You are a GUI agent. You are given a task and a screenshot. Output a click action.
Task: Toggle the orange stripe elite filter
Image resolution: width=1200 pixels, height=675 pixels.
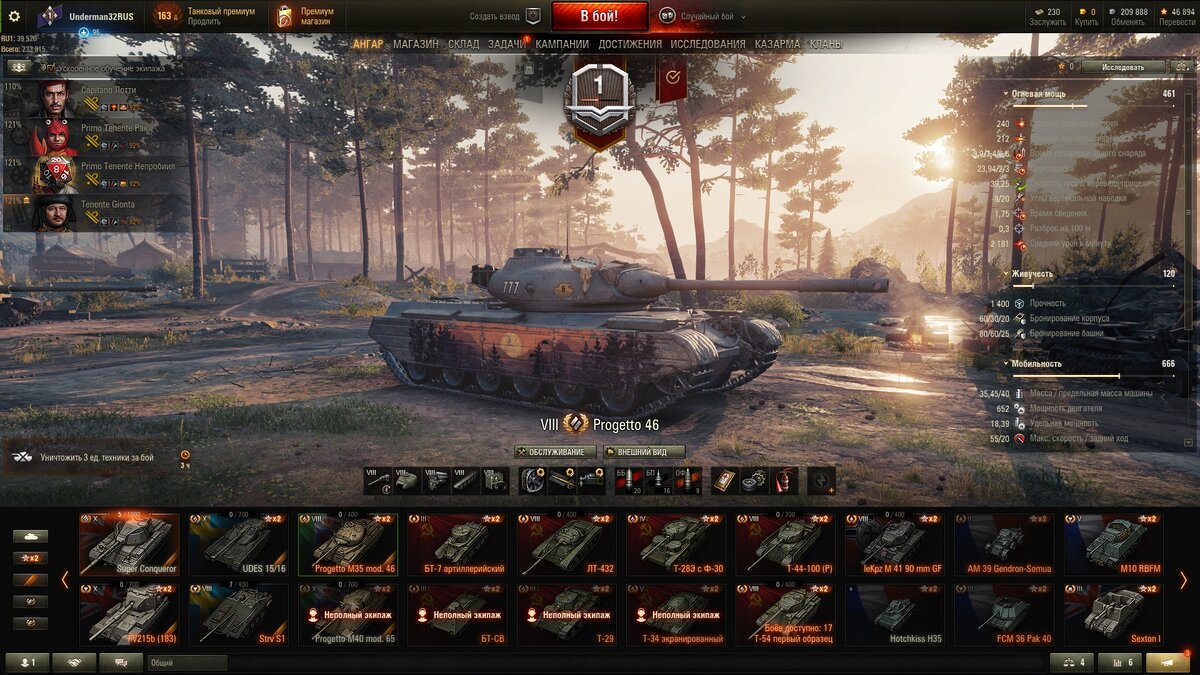30,580
